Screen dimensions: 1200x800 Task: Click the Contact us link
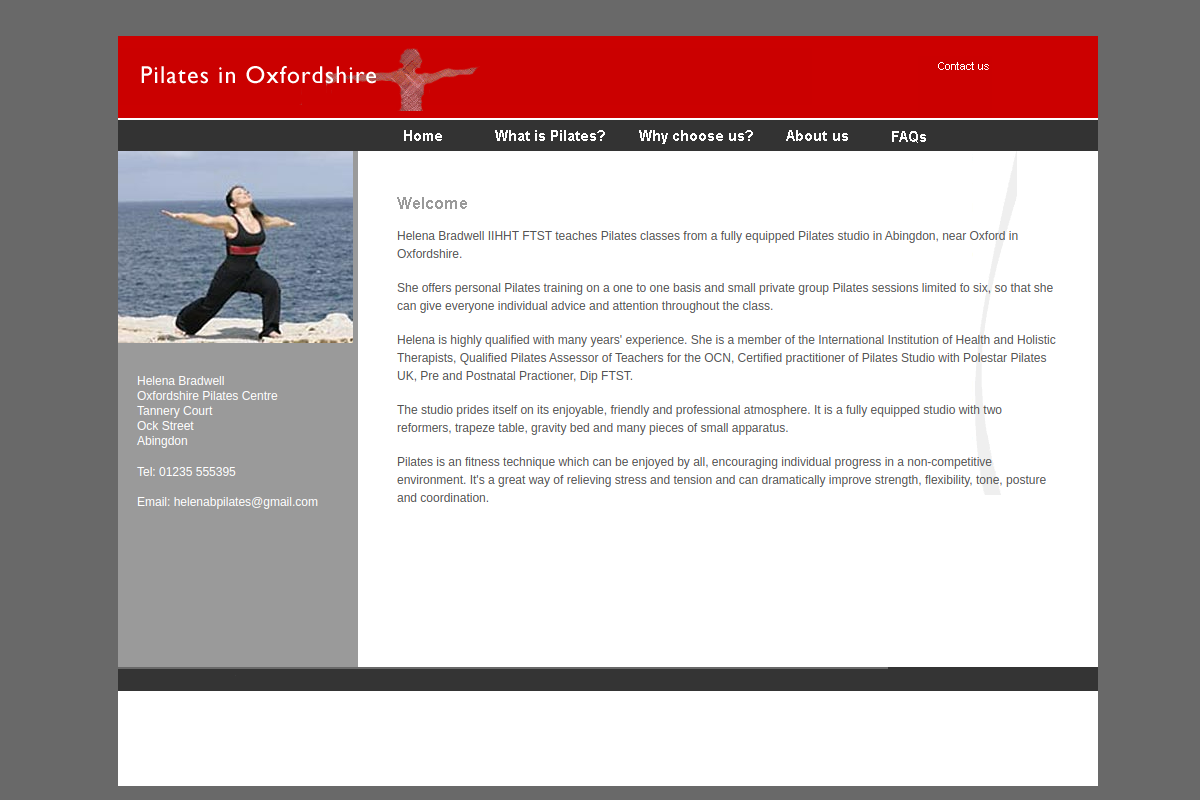(963, 66)
